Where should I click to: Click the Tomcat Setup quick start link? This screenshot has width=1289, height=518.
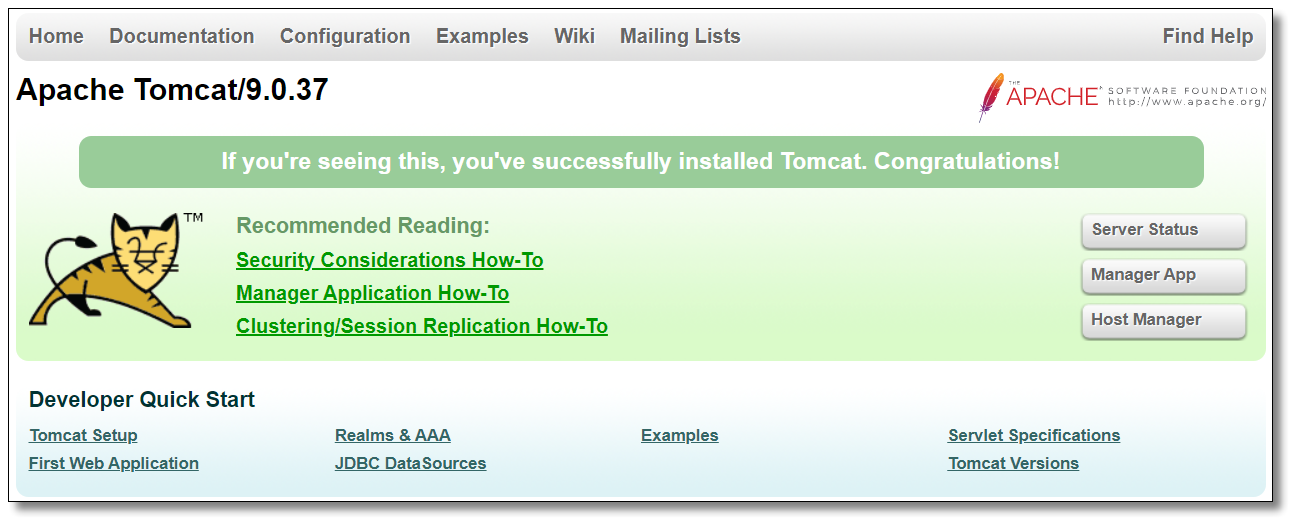pyautogui.click(x=83, y=435)
